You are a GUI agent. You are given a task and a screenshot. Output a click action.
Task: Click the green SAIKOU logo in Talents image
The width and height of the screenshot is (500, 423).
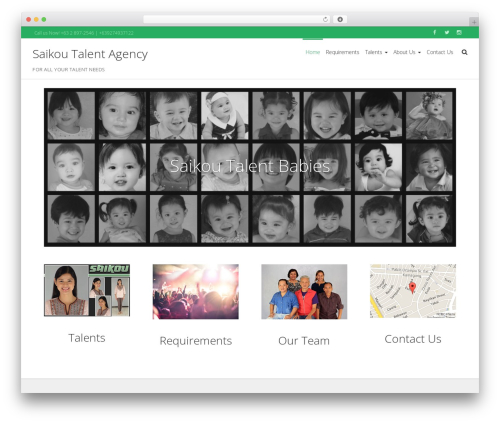[109, 269]
